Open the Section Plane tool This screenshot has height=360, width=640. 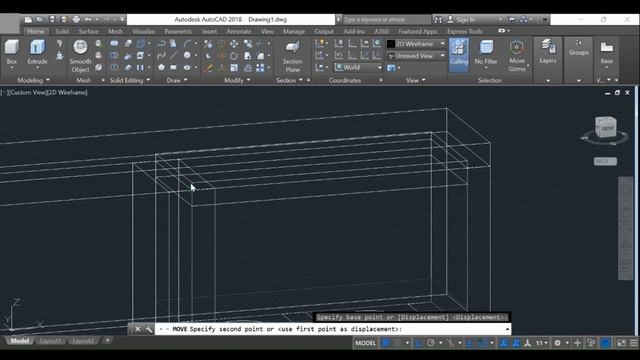292,56
